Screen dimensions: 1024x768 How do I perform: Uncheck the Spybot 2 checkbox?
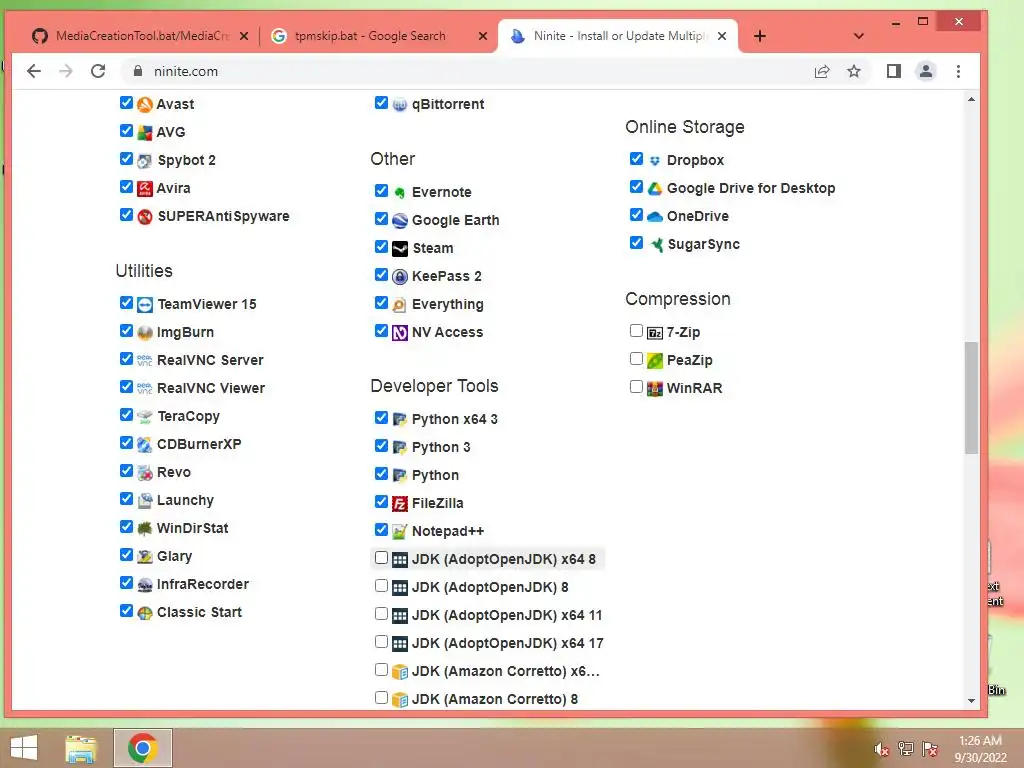point(127,159)
